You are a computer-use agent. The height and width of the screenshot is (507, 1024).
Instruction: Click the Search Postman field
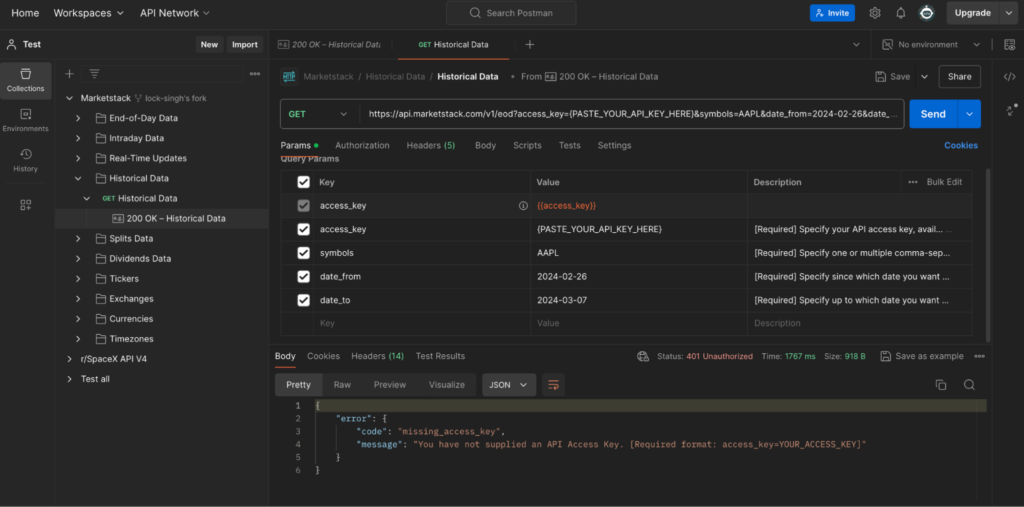click(x=511, y=13)
